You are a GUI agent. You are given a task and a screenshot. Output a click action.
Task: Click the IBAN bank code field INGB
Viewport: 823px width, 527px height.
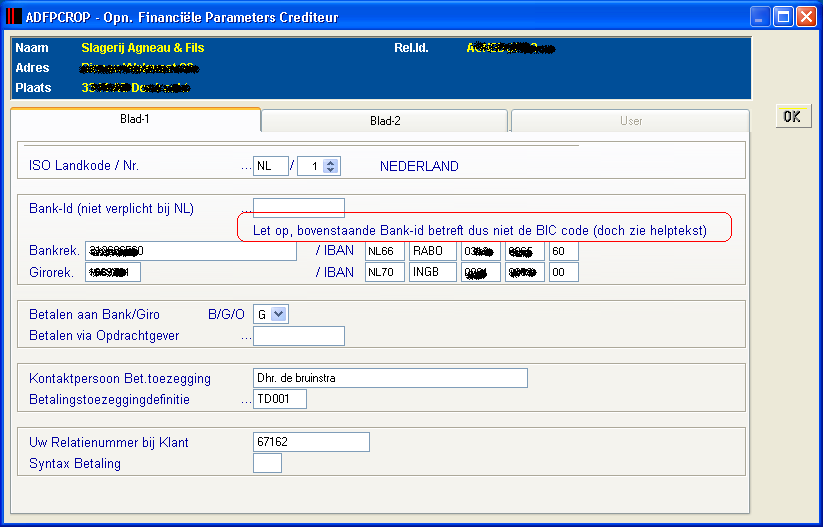[x=432, y=272]
